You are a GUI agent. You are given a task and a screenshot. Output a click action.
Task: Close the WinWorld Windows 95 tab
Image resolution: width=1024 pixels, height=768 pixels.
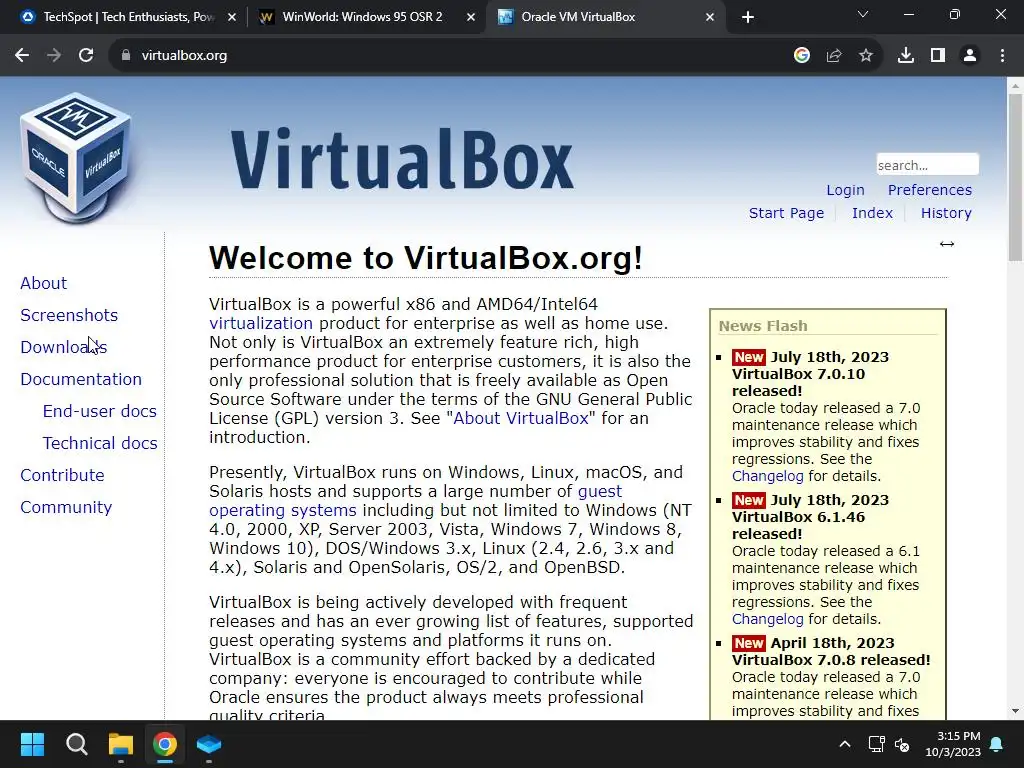point(471,18)
